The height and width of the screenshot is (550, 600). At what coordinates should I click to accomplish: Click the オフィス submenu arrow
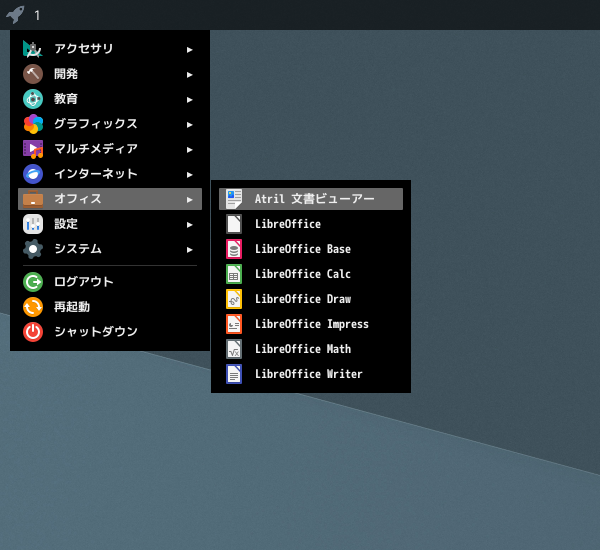pos(189,200)
